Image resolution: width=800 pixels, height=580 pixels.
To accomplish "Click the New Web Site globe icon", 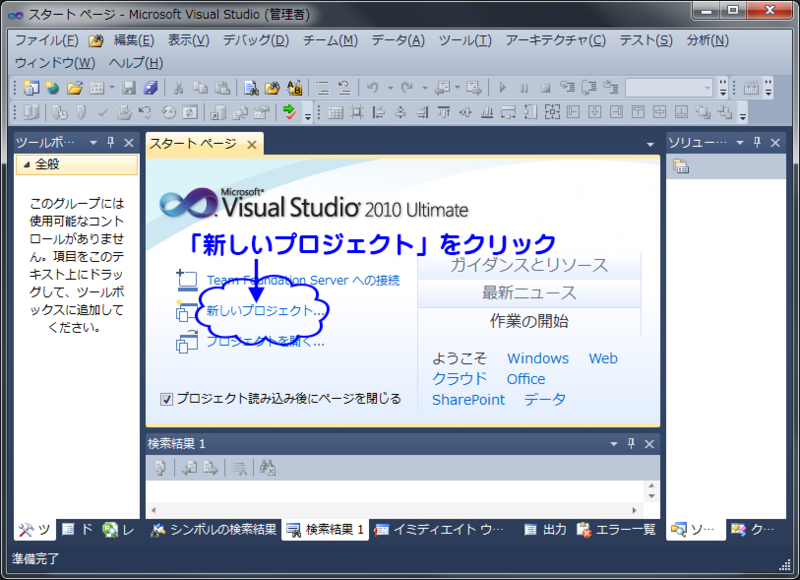I will [52, 88].
